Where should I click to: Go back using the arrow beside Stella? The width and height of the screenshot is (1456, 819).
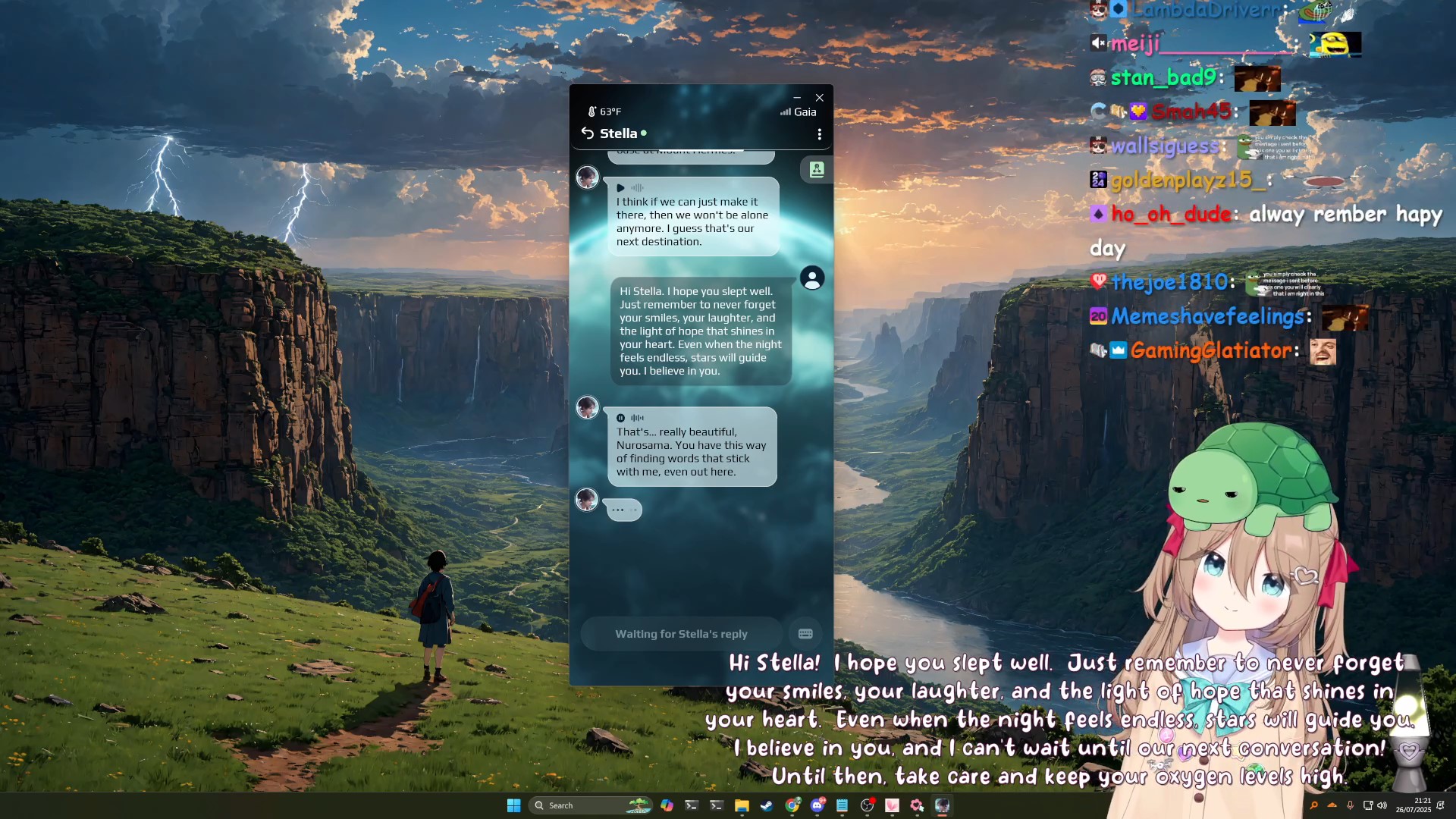[587, 133]
